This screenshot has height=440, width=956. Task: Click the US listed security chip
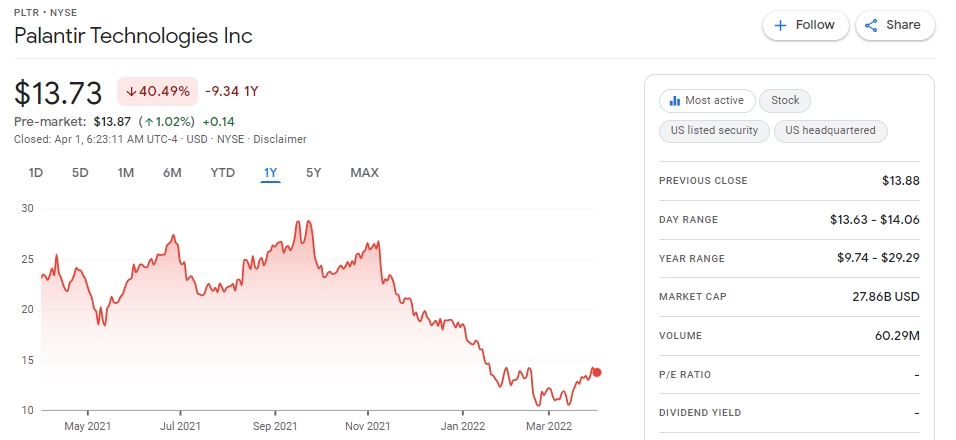point(714,130)
